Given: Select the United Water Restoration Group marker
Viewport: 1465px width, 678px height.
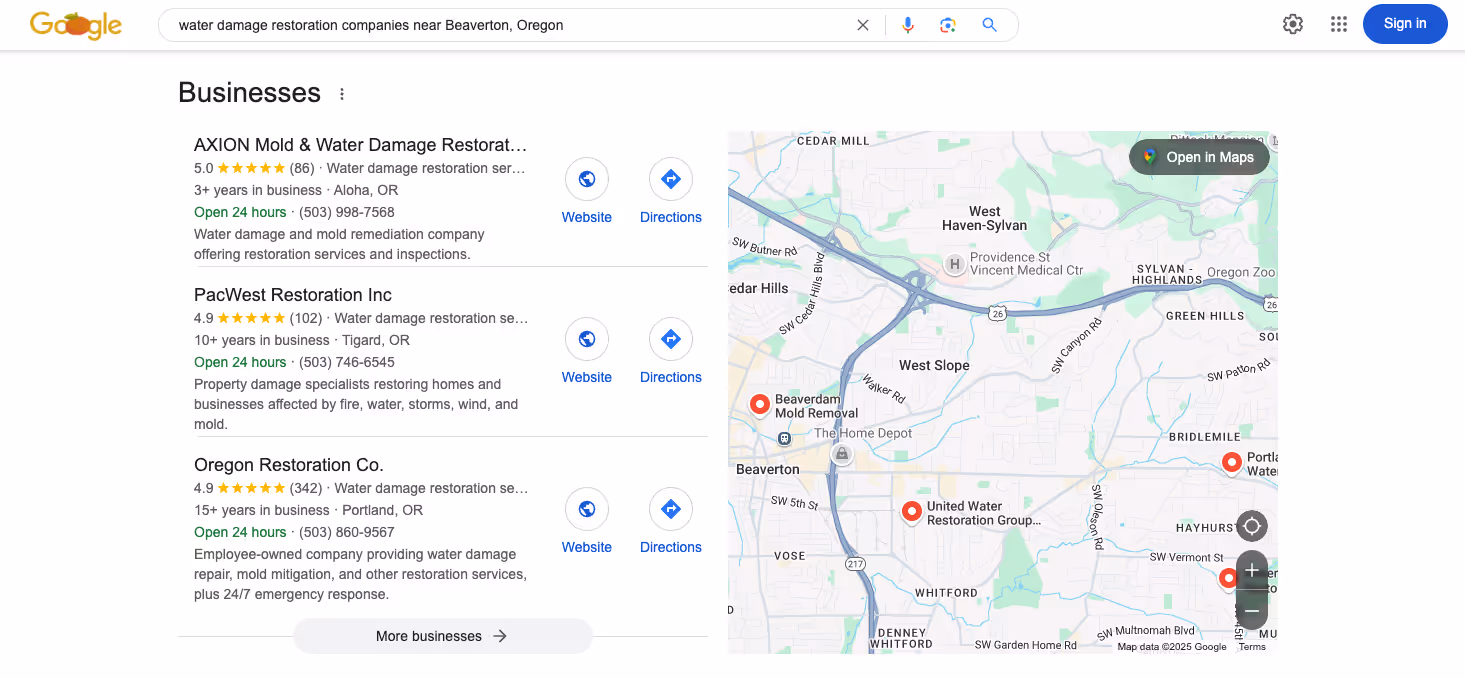Looking at the screenshot, I should 911,511.
